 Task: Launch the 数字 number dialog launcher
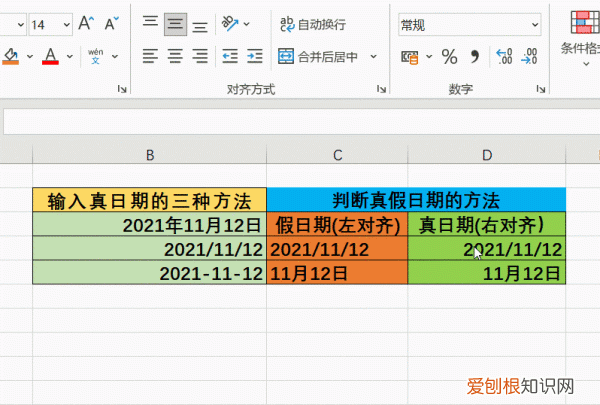pos(541,89)
